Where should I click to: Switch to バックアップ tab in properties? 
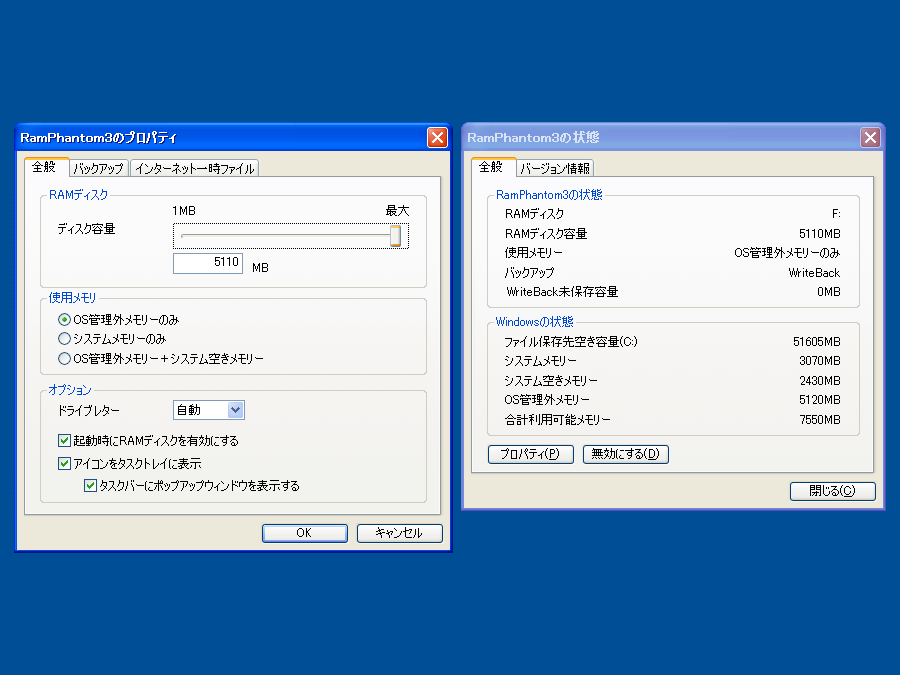tap(98, 168)
